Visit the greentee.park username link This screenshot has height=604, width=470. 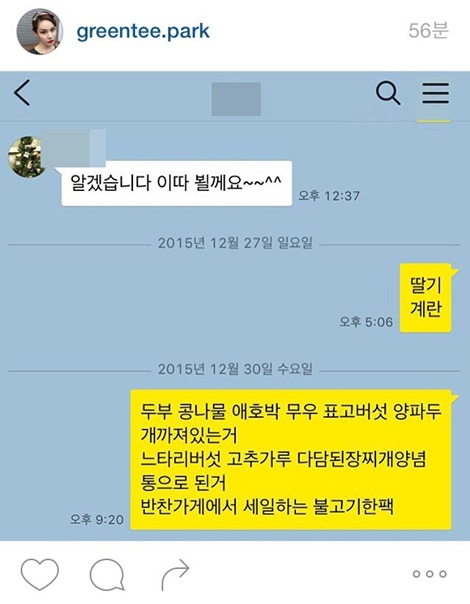point(143,32)
